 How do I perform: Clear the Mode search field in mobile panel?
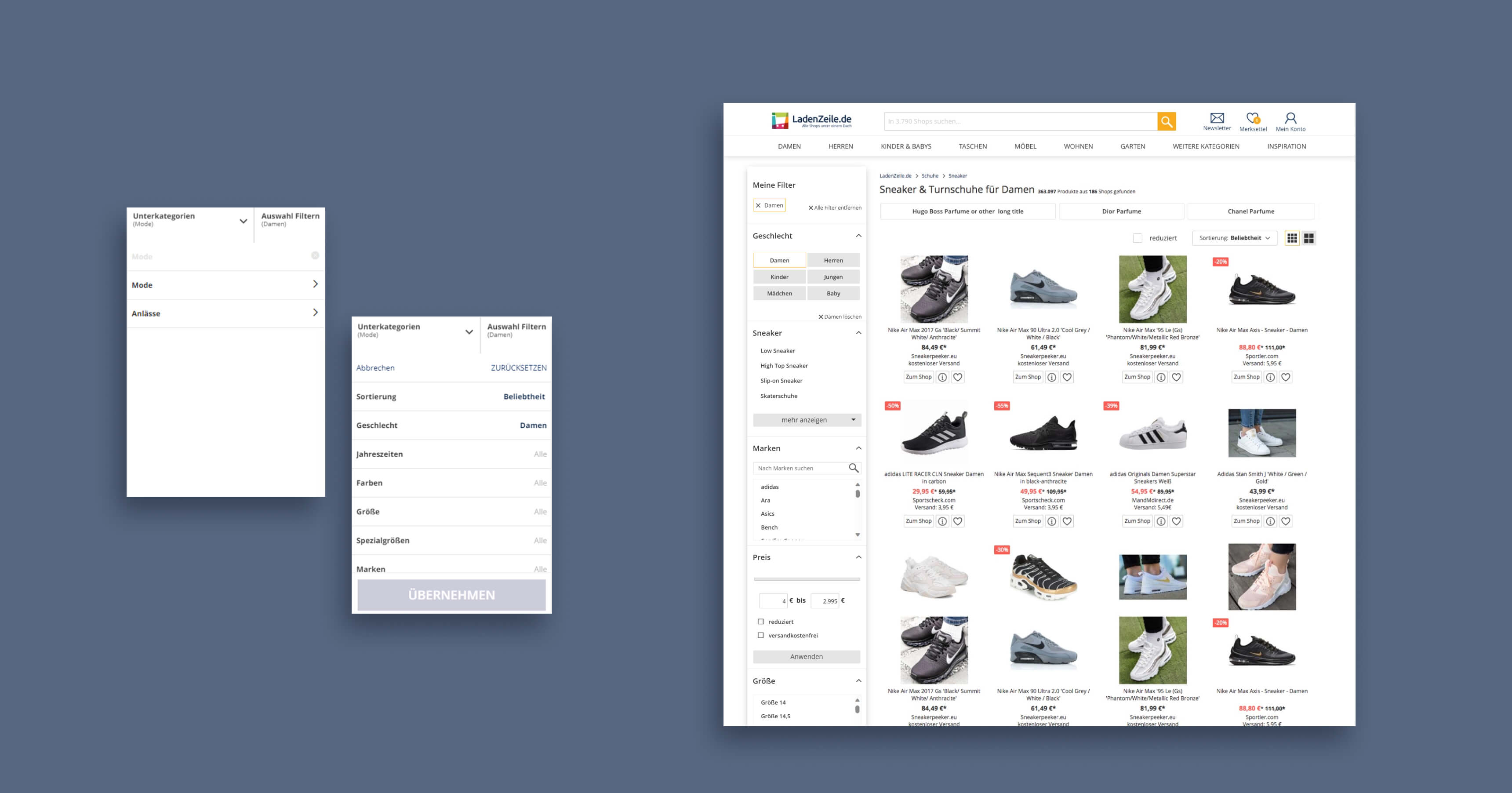pyautogui.click(x=315, y=255)
